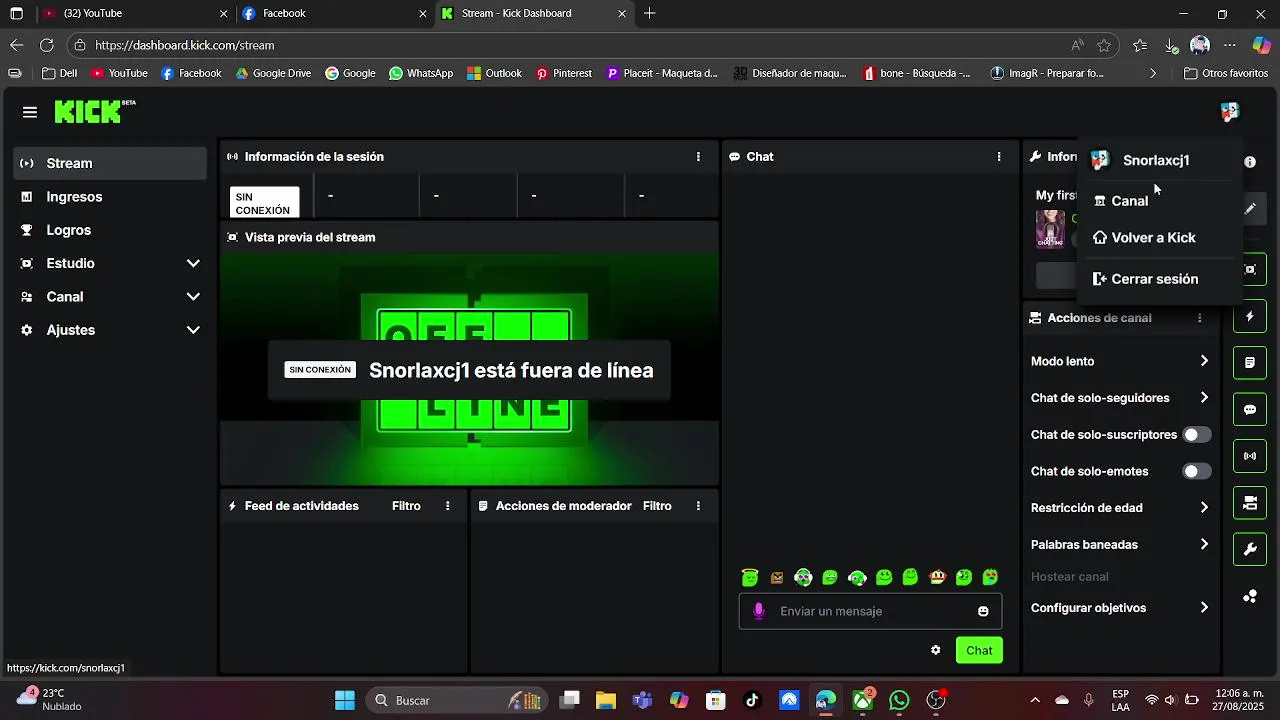
Task: Select Logros in the sidebar
Action: (110, 230)
